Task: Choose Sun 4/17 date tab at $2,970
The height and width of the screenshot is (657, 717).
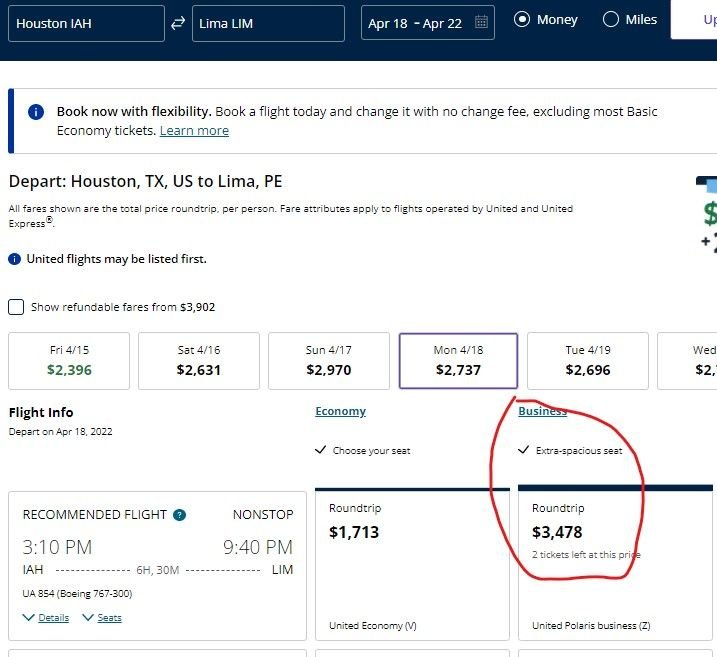Action: [x=329, y=361]
